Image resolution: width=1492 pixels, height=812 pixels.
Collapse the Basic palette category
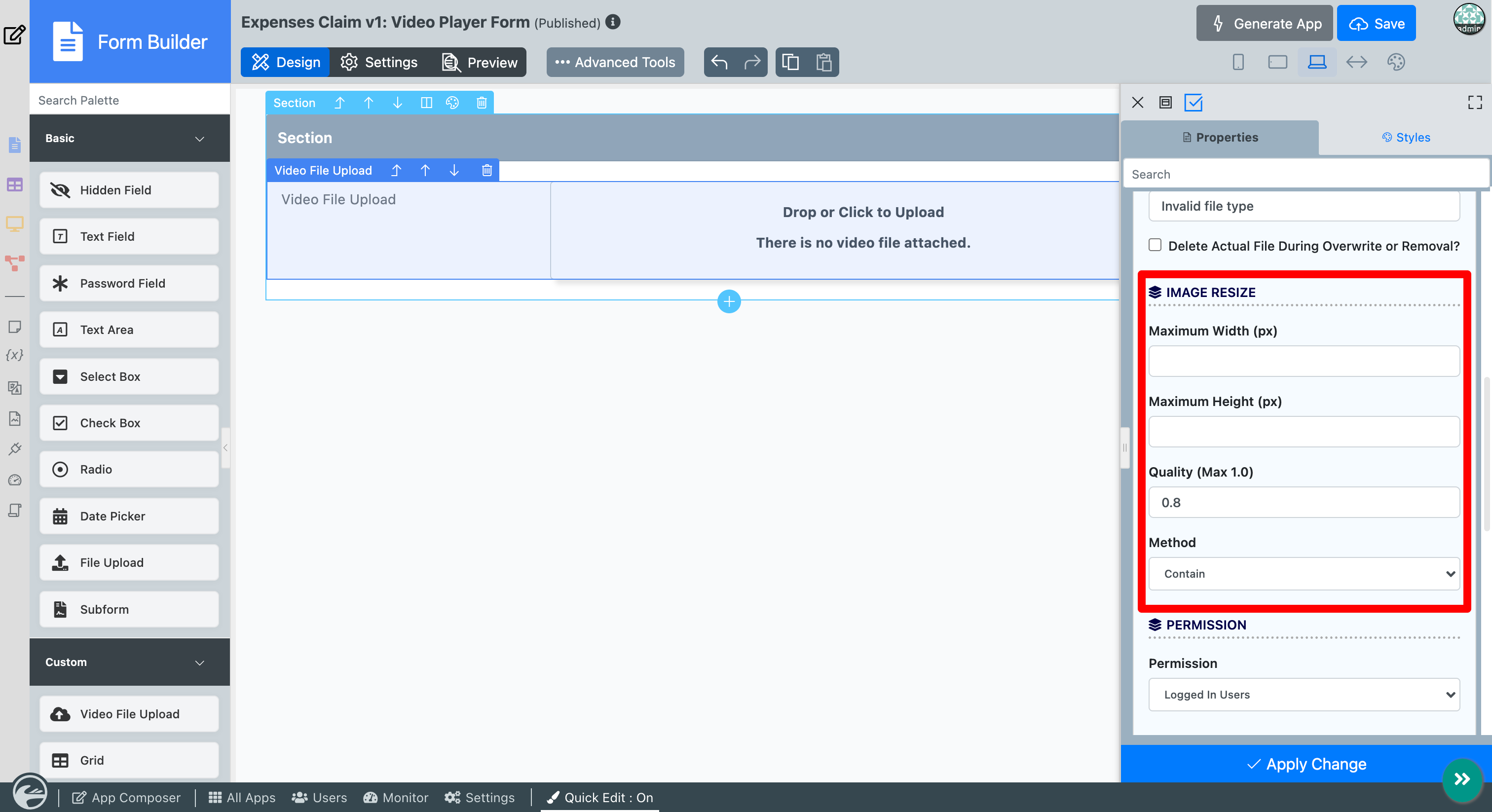pos(130,139)
